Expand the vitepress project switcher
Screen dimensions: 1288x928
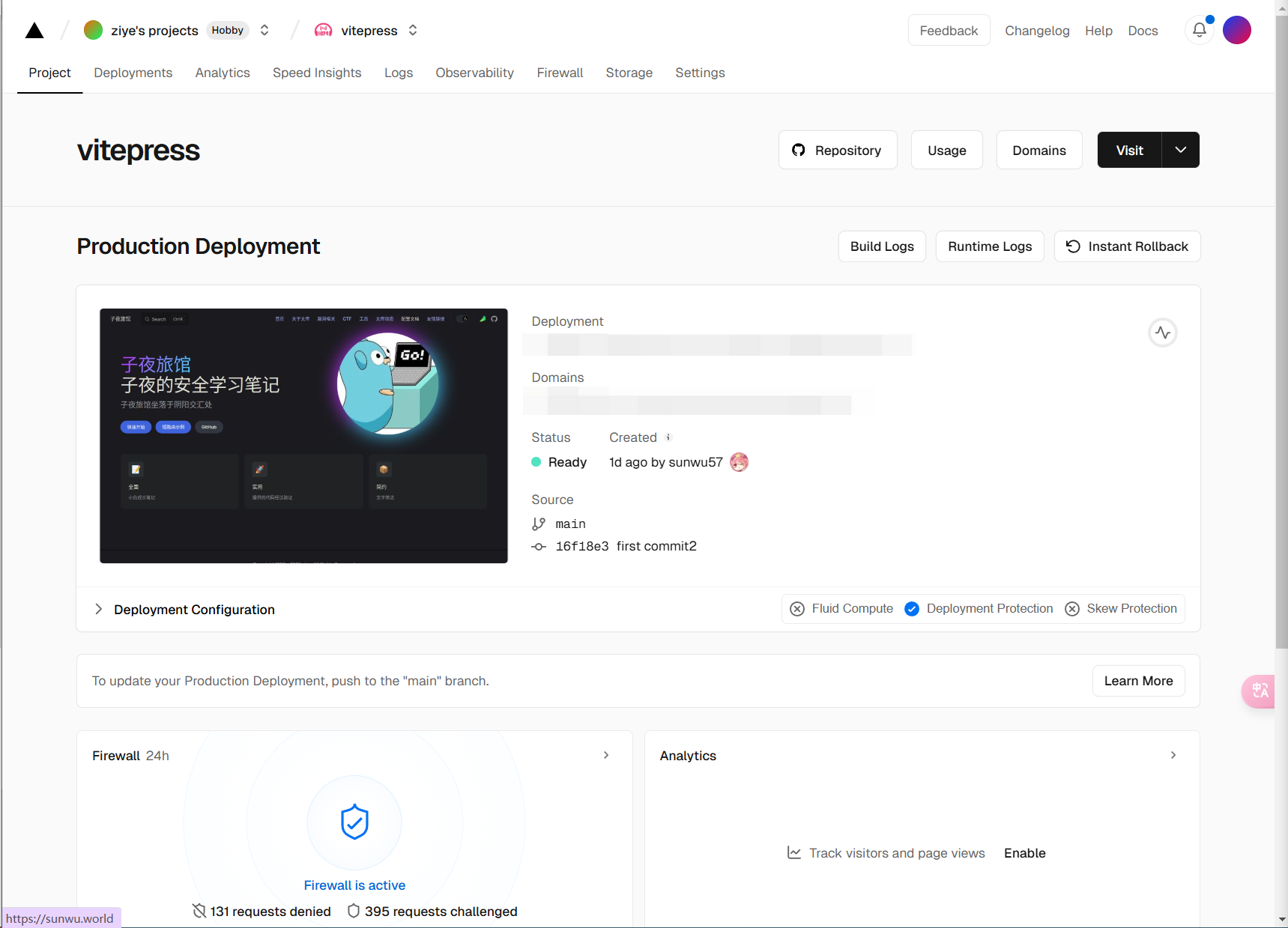[x=413, y=30]
